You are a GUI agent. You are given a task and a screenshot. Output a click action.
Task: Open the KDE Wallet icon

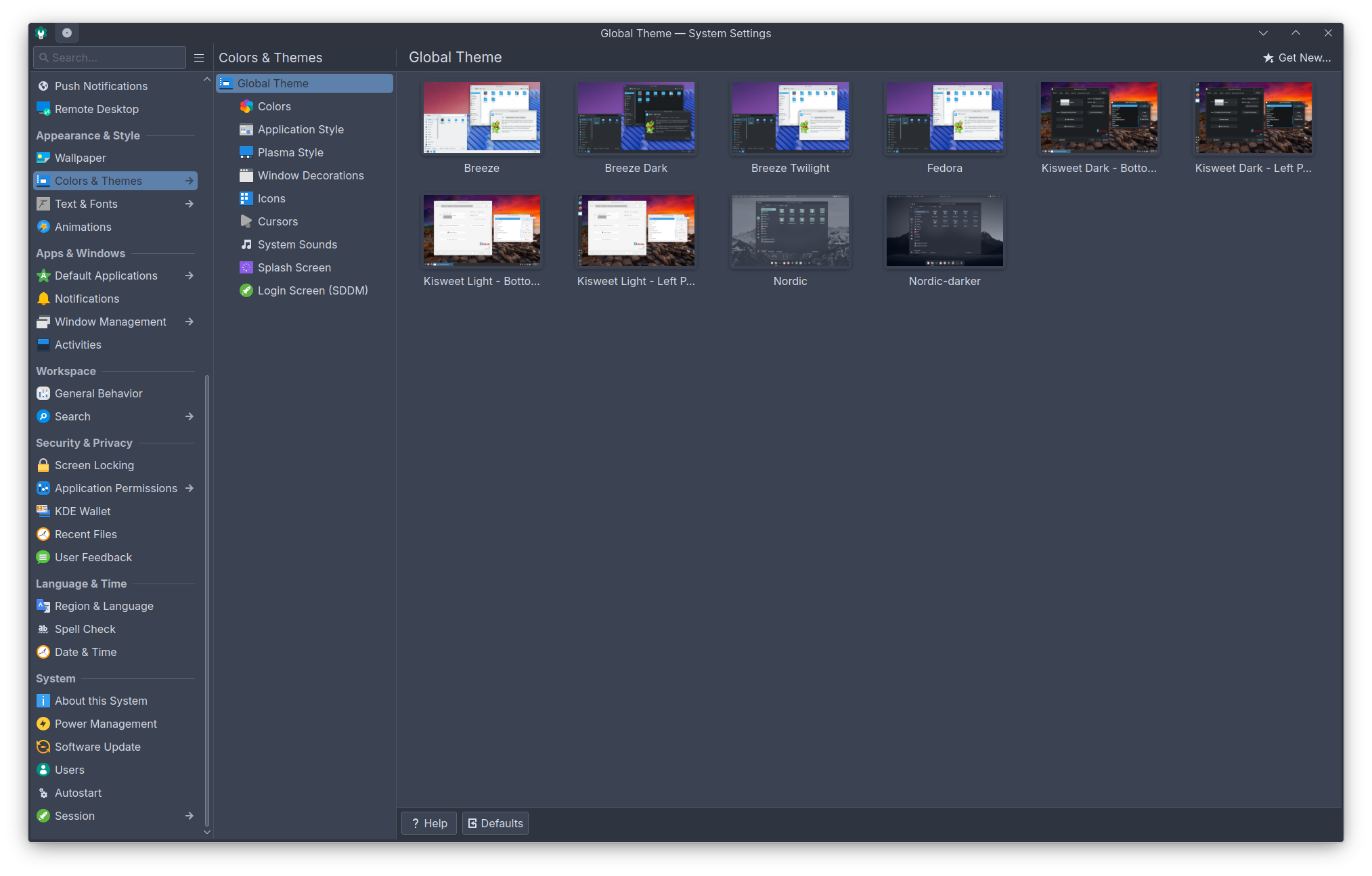click(43, 511)
